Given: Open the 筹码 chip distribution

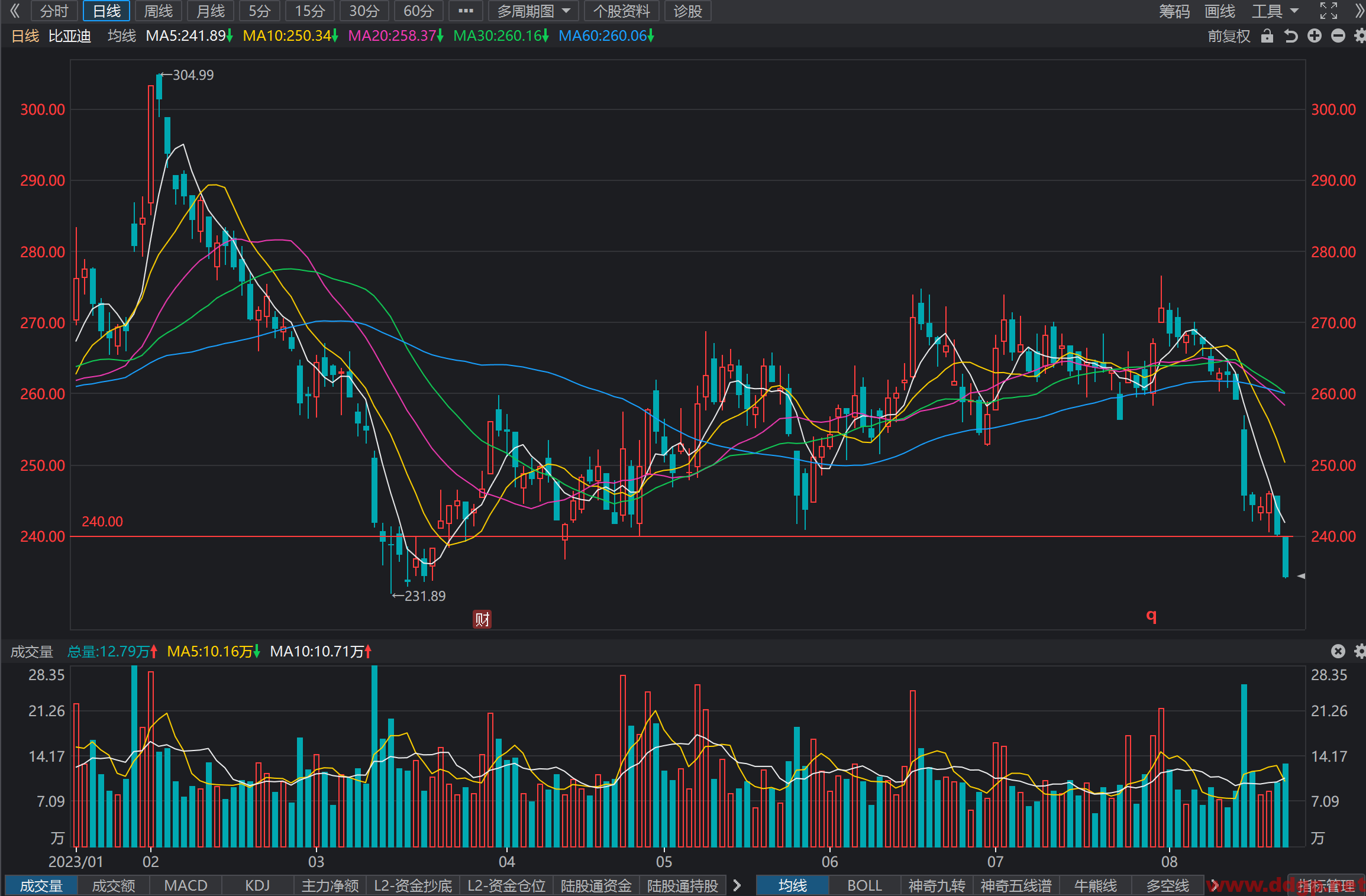Looking at the screenshot, I should point(1174,11).
